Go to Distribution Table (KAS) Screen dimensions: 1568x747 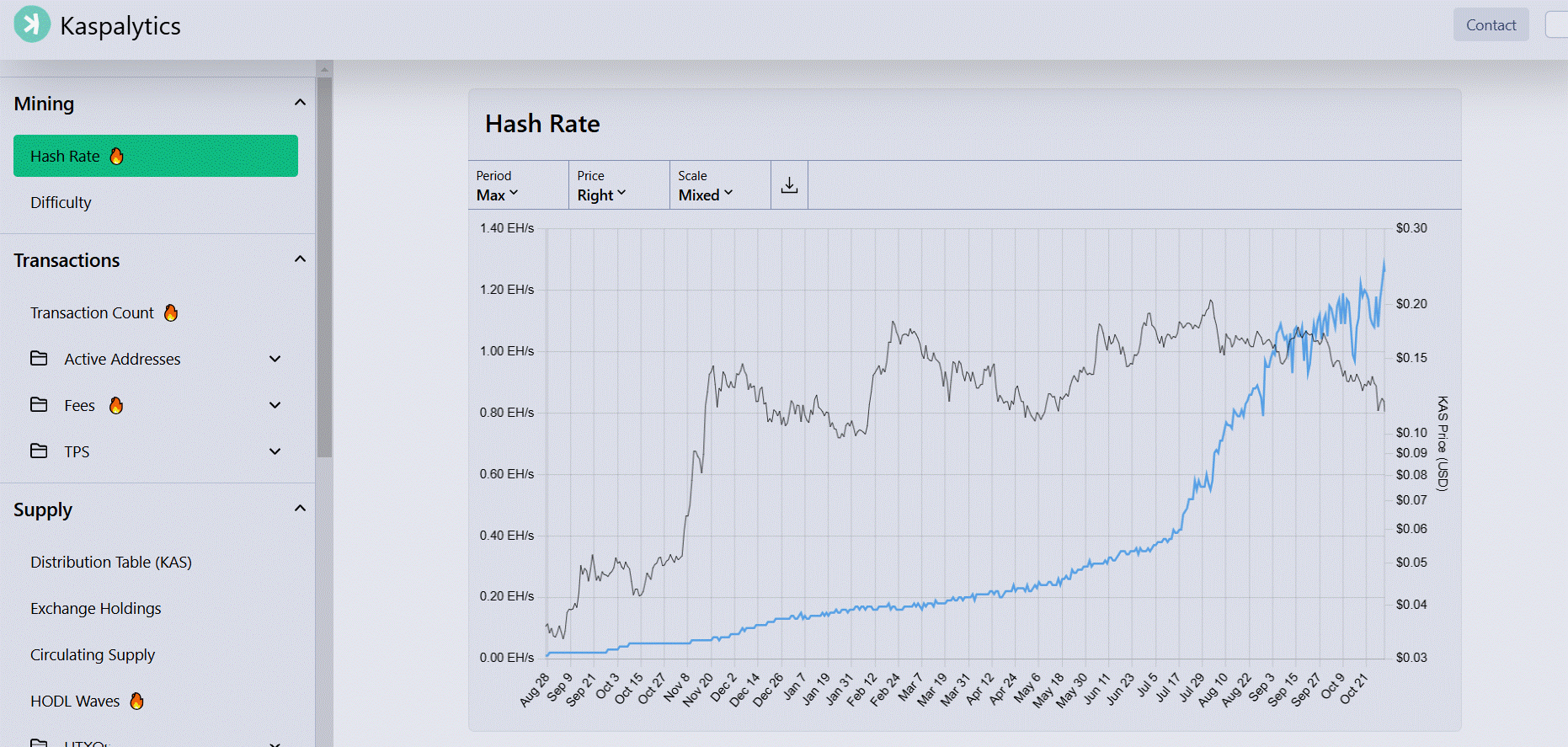click(x=111, y=562)
